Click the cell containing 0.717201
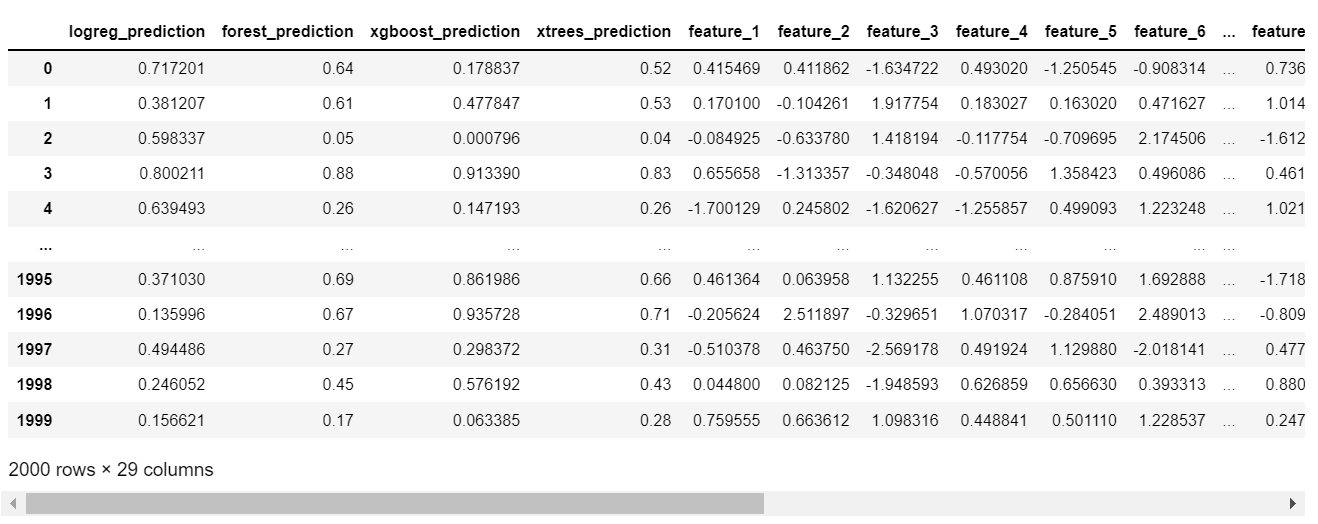 [172, 68]
